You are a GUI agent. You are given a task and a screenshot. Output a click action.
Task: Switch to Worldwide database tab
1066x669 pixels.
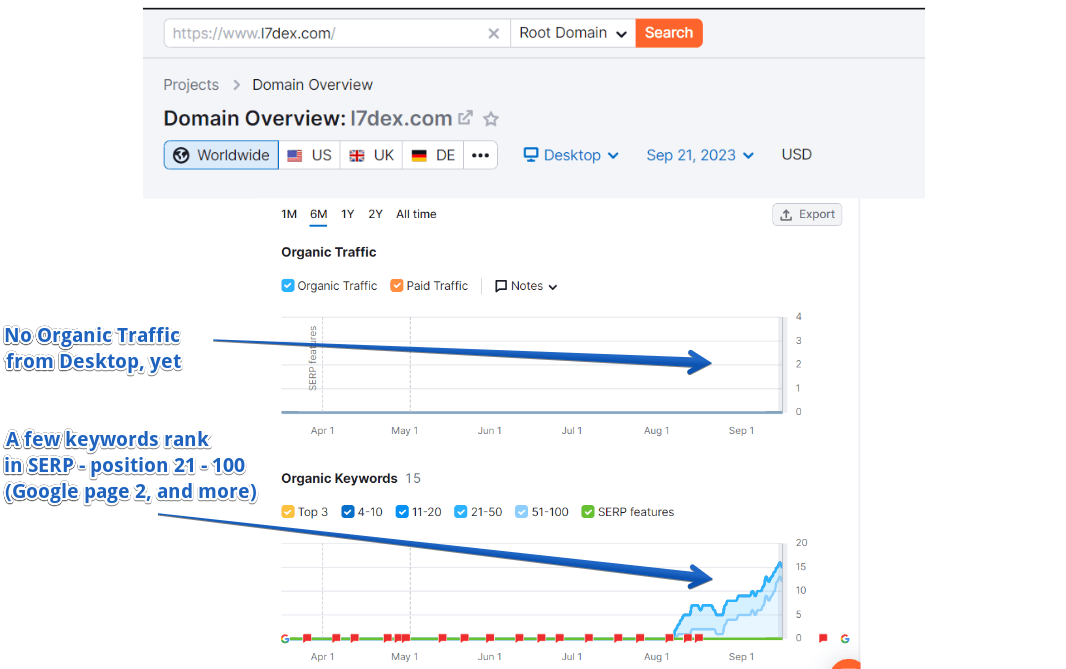click(221, 155)
